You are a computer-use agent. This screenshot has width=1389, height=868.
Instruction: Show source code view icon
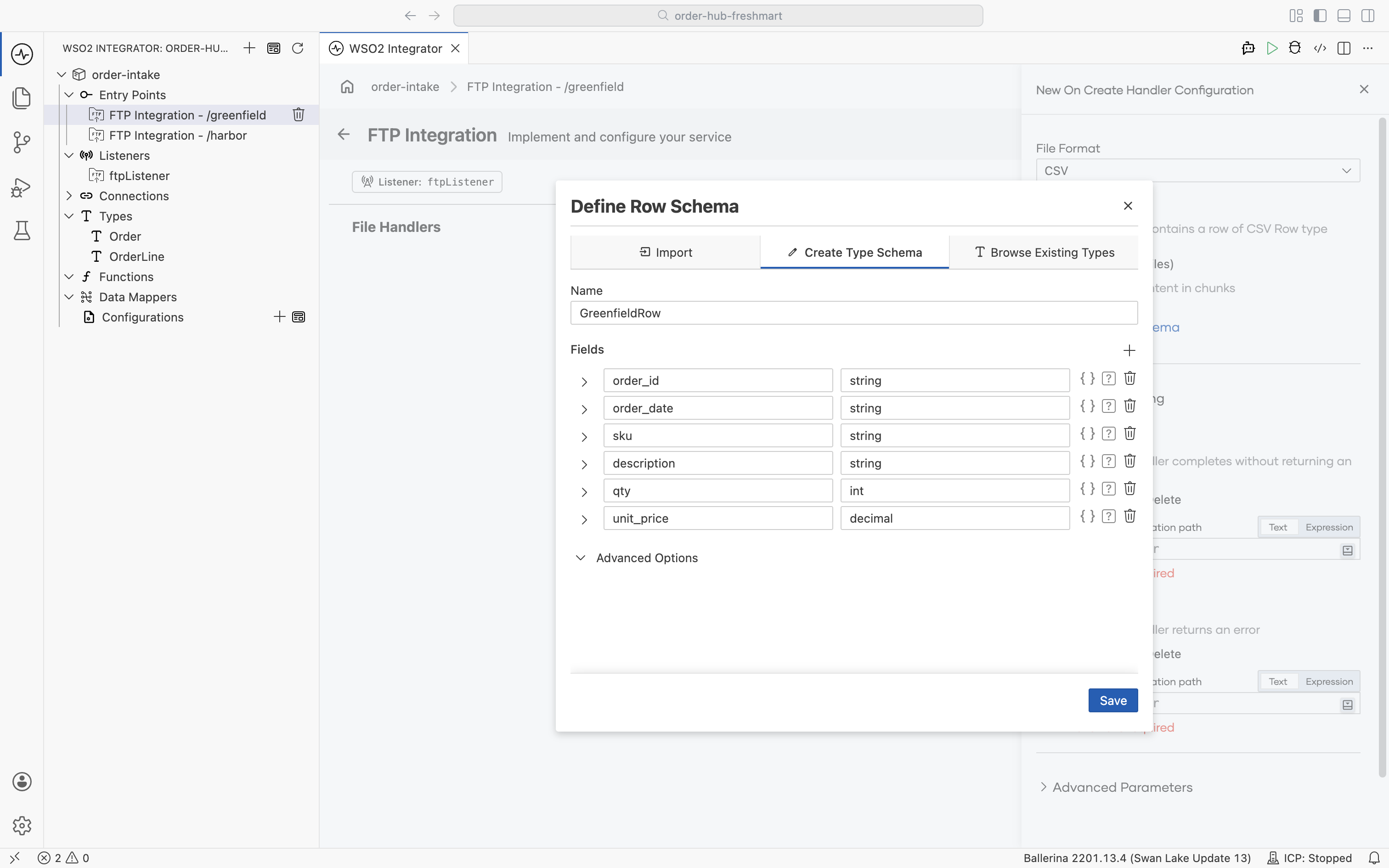pyautogui.click(x=1320, y=48)
